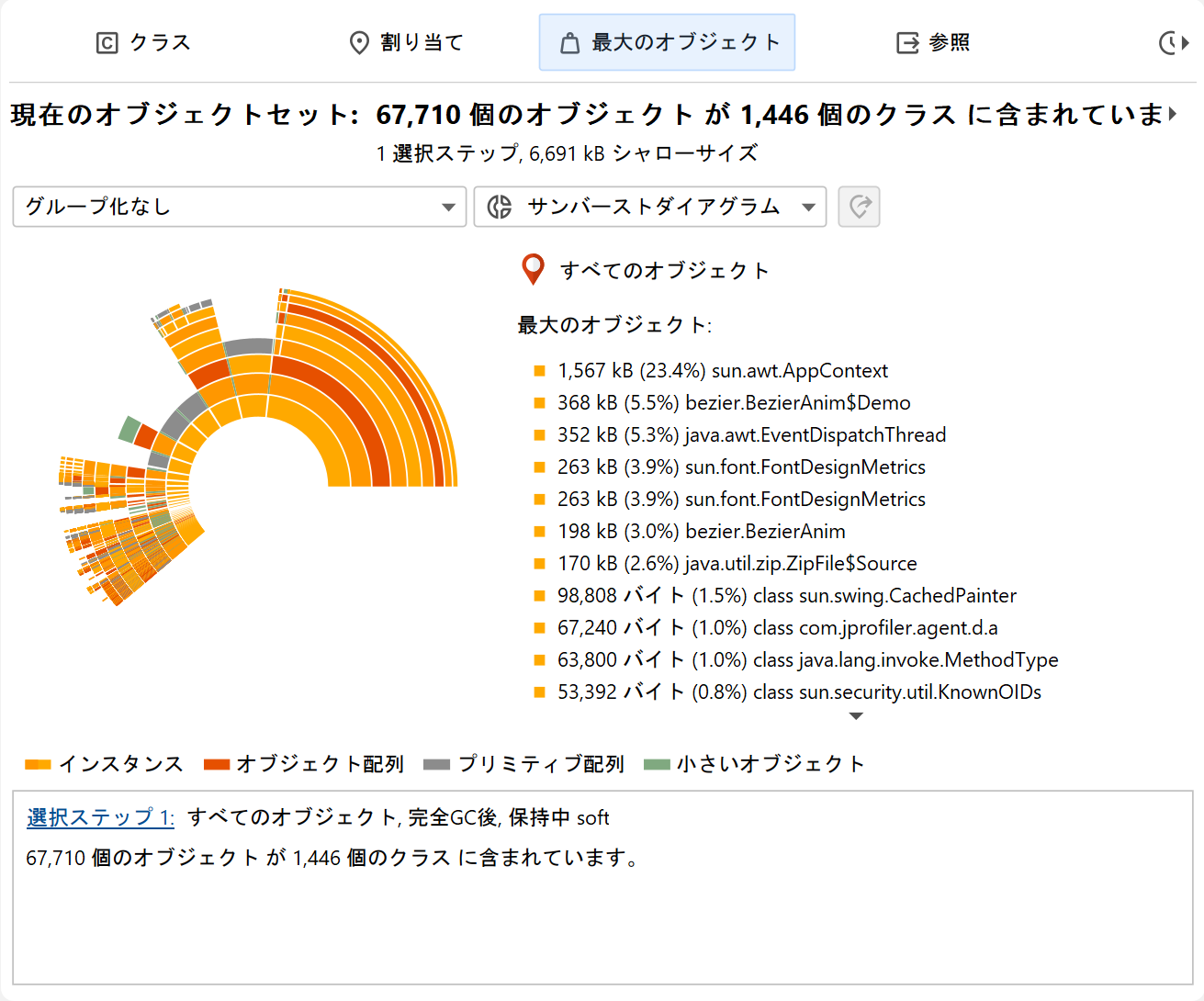Click the gray プリミティブ配列 legend swatch
Screen dimensions: 1204x1001
pos(436,764)
